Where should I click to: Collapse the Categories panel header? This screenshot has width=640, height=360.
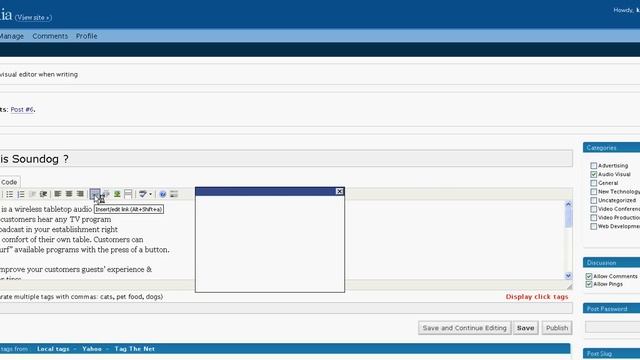[611, 147]
